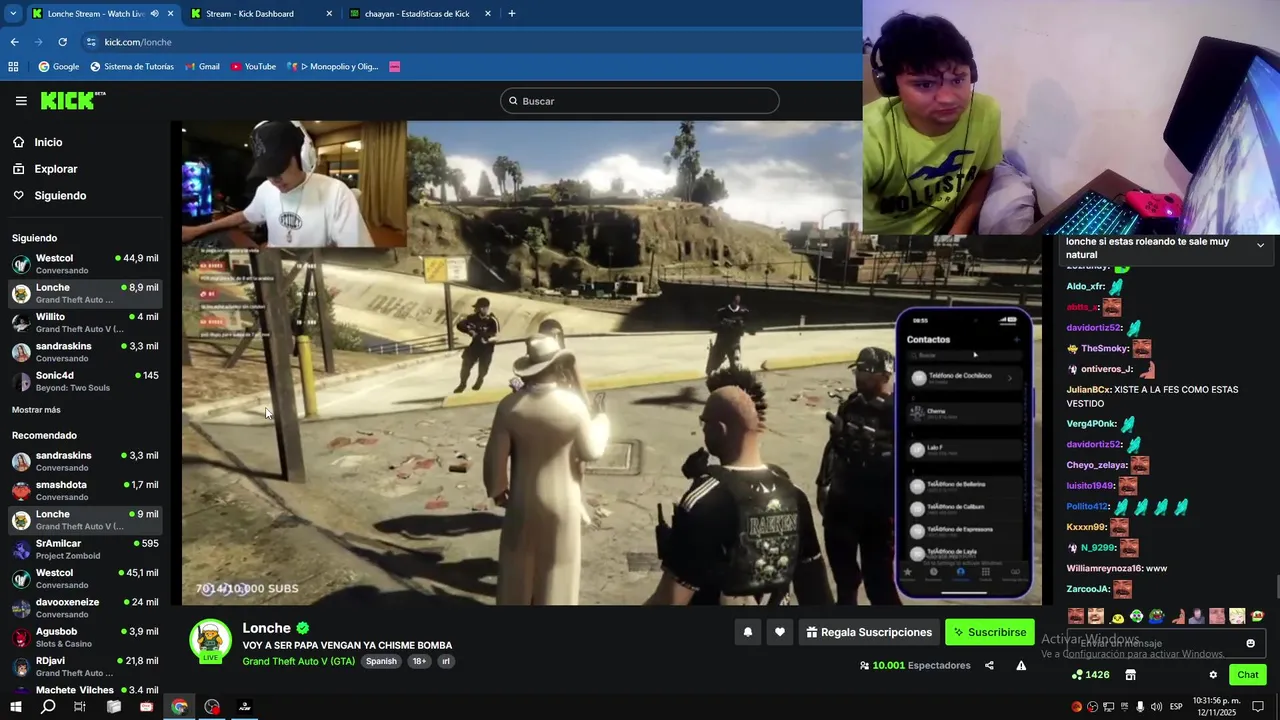Screen dimensions: 1280x720
Task: Open the emoji picker in chat
Action: (x=1250, y=644)
